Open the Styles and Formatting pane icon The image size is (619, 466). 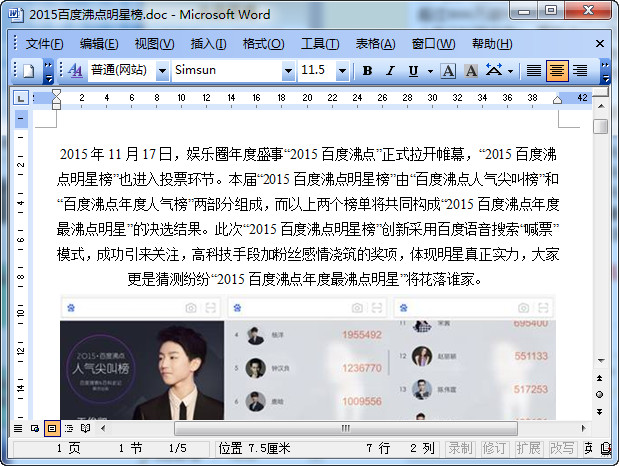click(75, 71)
